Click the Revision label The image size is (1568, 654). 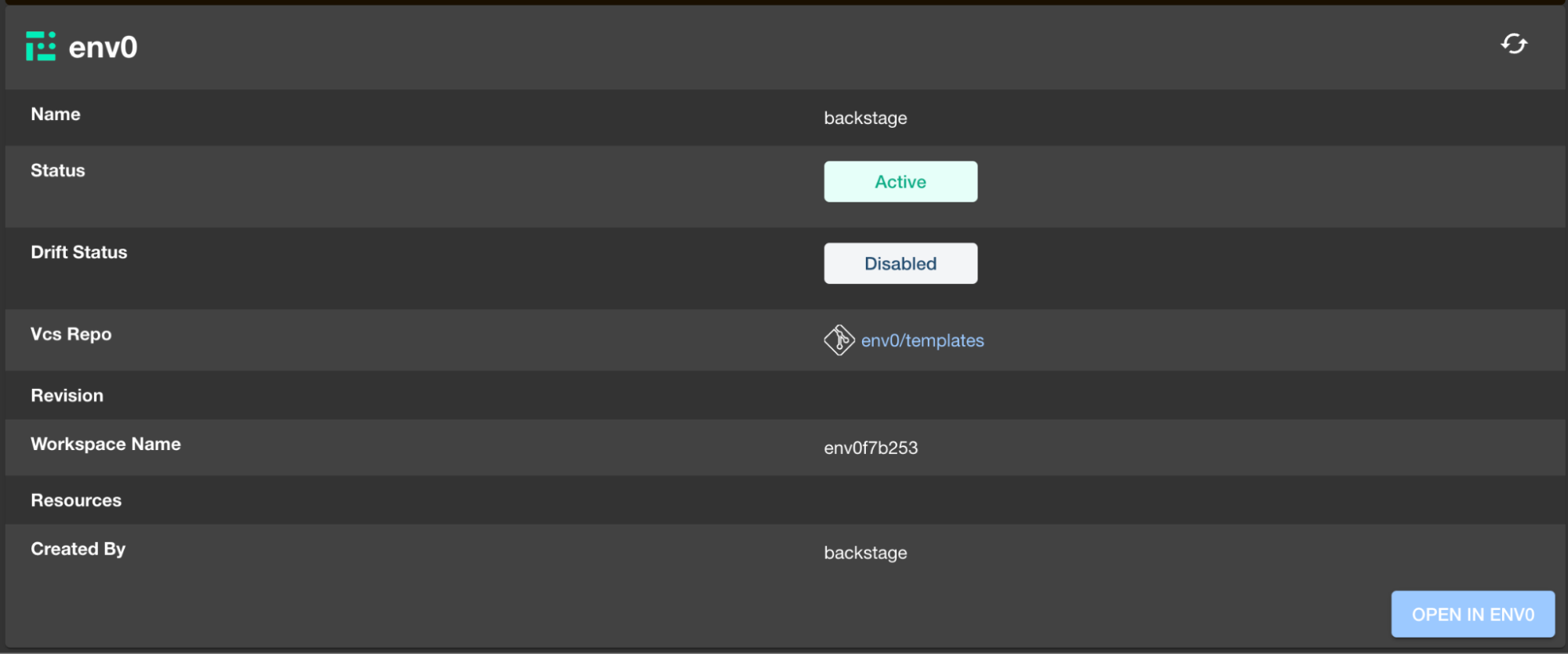click(67, 396)
